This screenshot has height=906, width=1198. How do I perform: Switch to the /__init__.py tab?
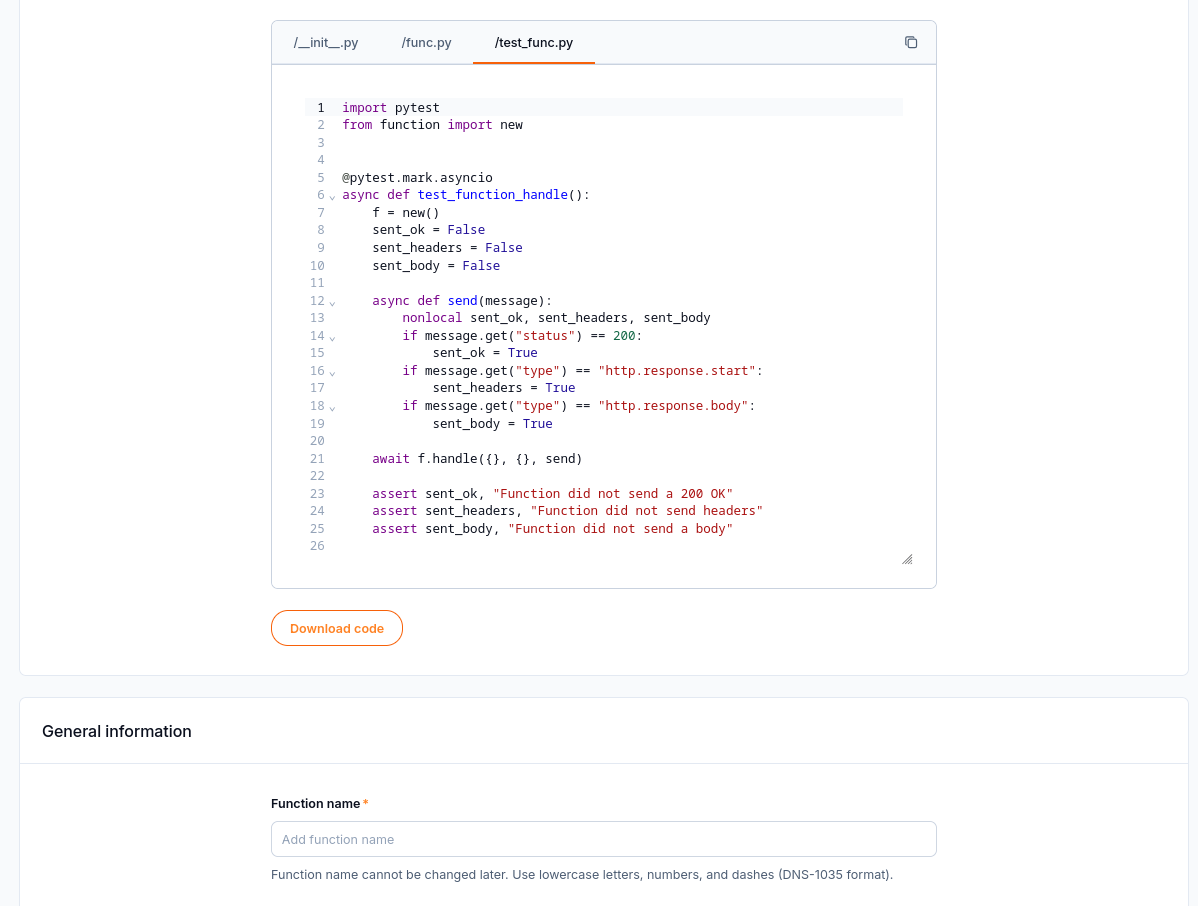click(x=325, y=43)
